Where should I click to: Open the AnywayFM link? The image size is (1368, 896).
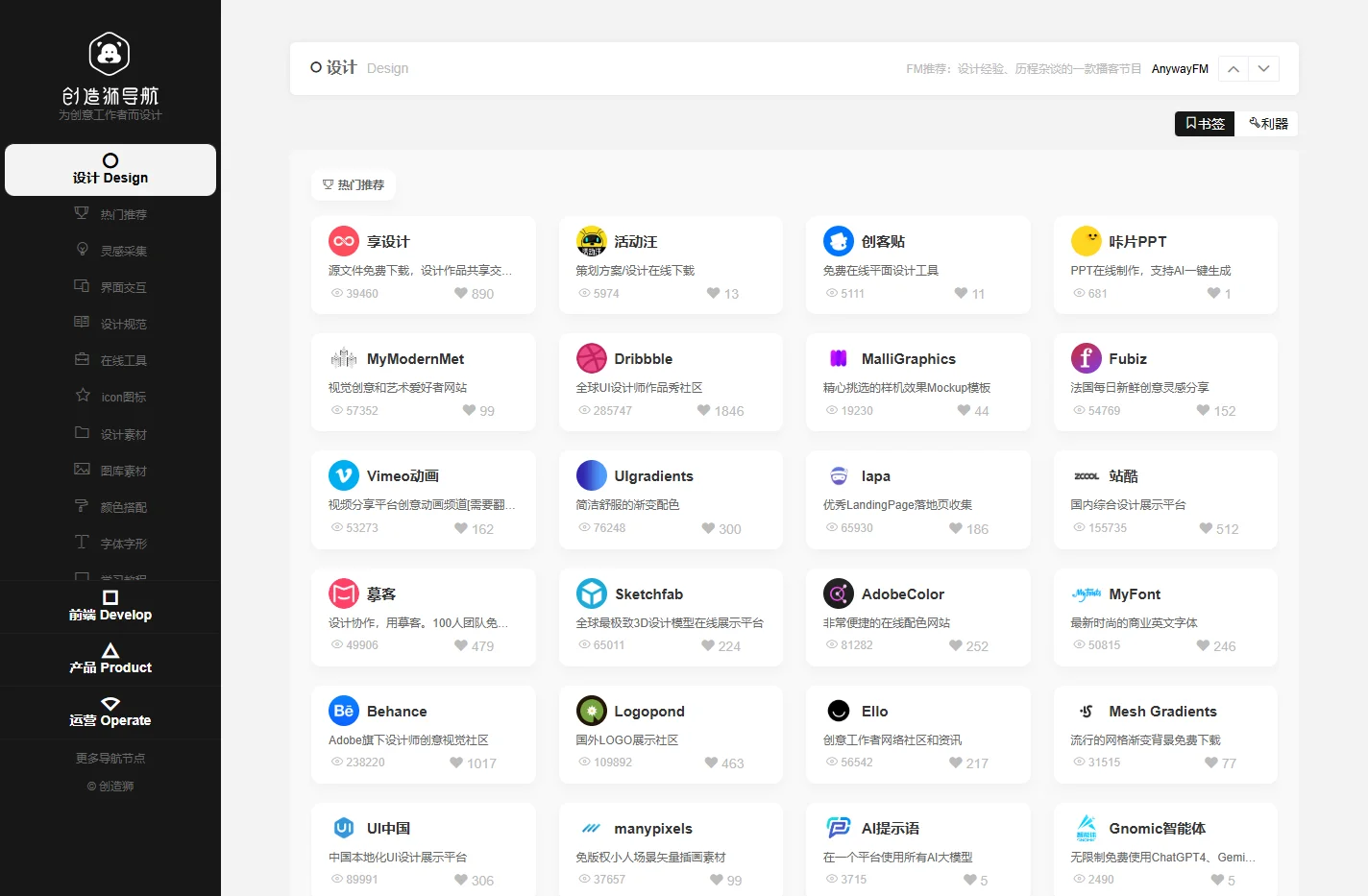click(x=1180, y=69)
